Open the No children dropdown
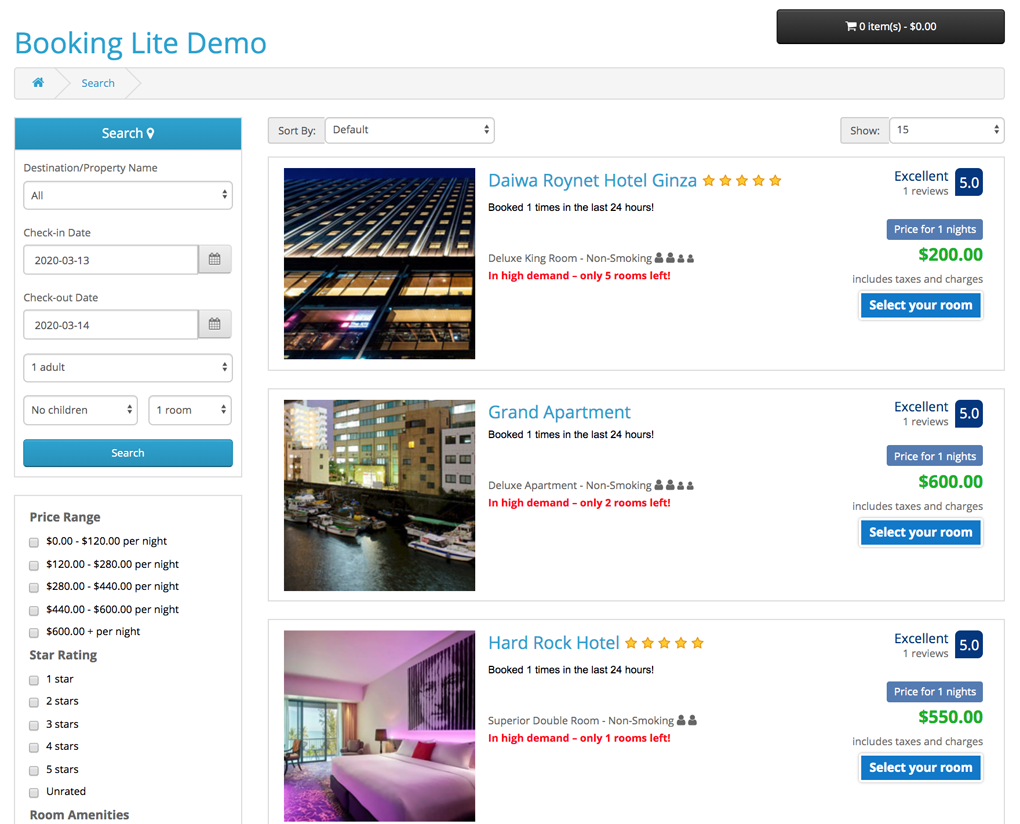 (x=80, y=410)
